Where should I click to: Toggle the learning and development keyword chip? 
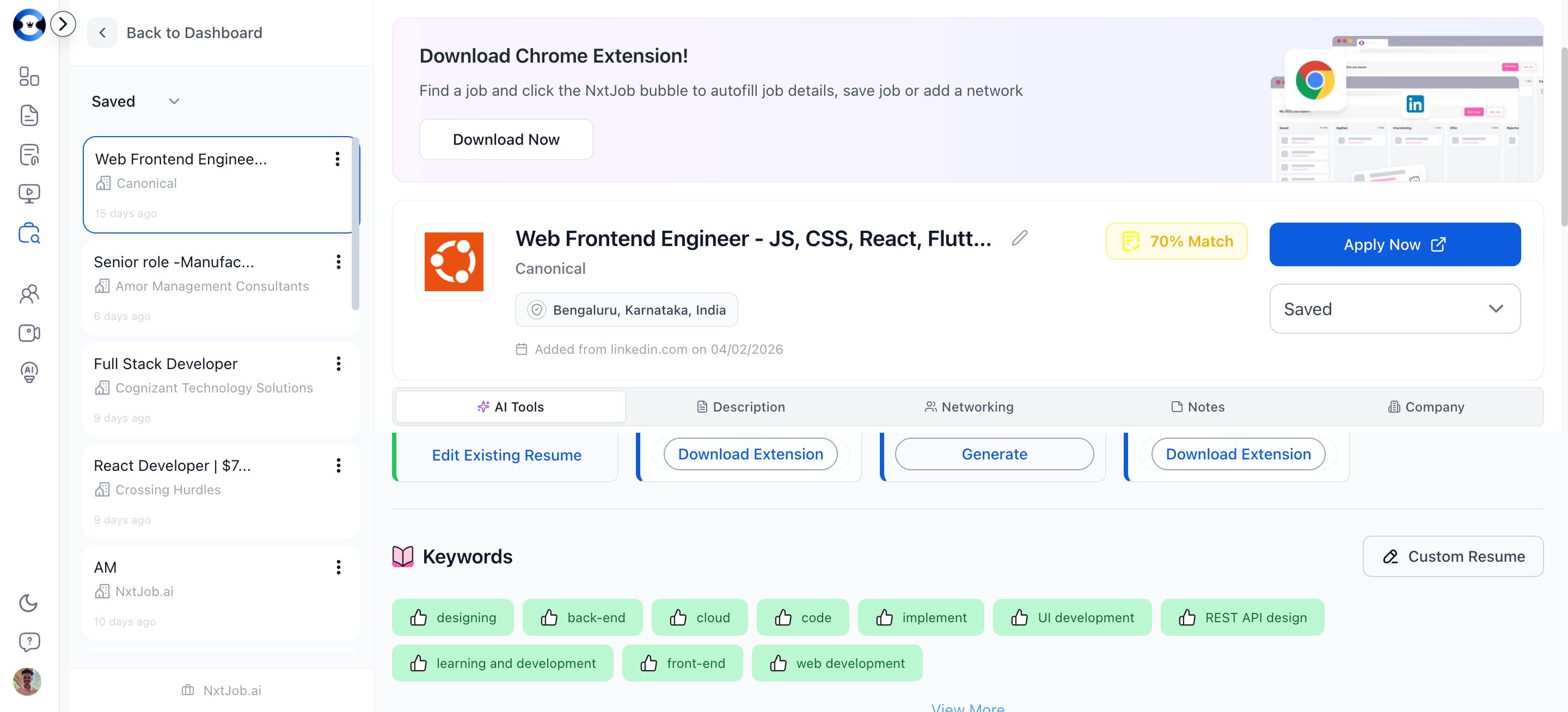pyautogui.click(x=502, y=664)
